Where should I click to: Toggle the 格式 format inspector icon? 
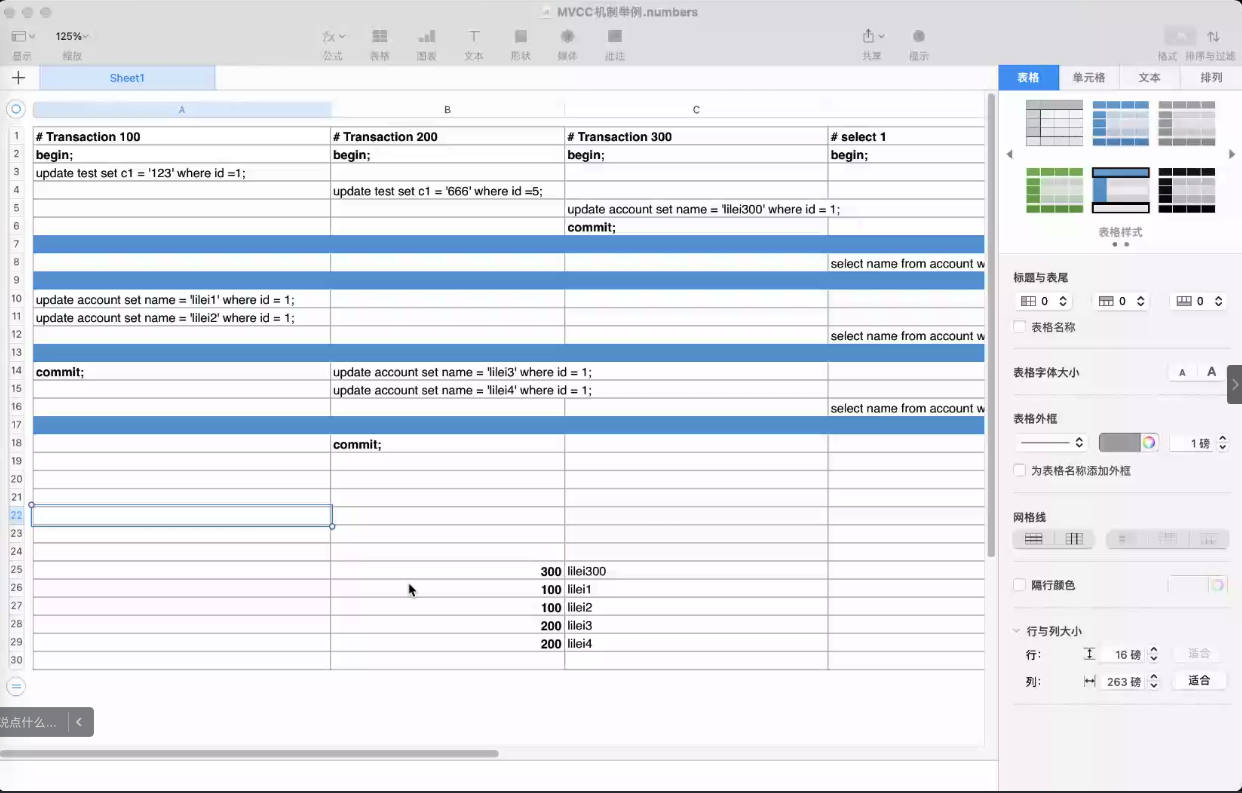click(1179, 36)
